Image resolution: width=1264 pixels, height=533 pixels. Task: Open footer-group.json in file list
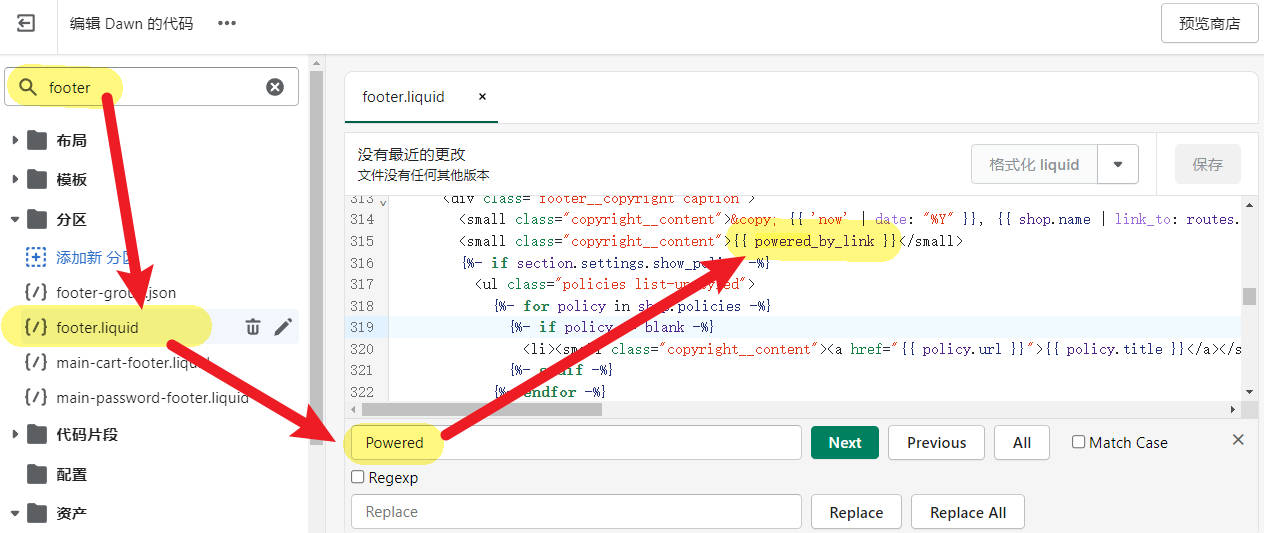pyautogui.click(x=116, y=292)
